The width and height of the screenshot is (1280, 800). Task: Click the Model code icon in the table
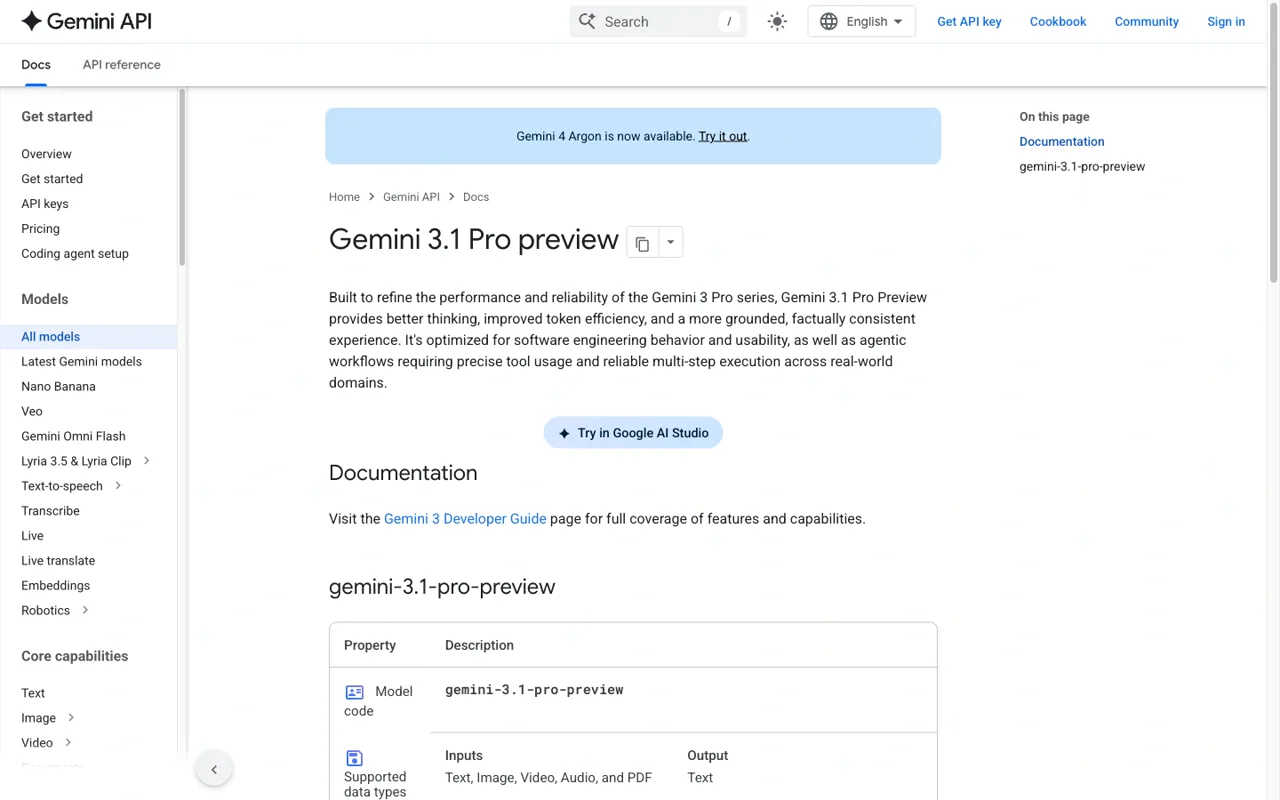pyautogui.click(x=354, y=692)
